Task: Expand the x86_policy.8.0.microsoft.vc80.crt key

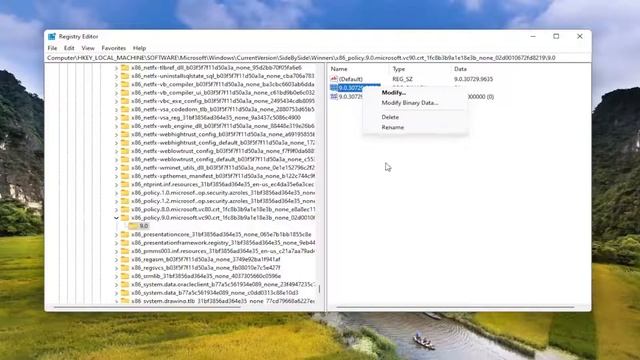Action: 116,209
